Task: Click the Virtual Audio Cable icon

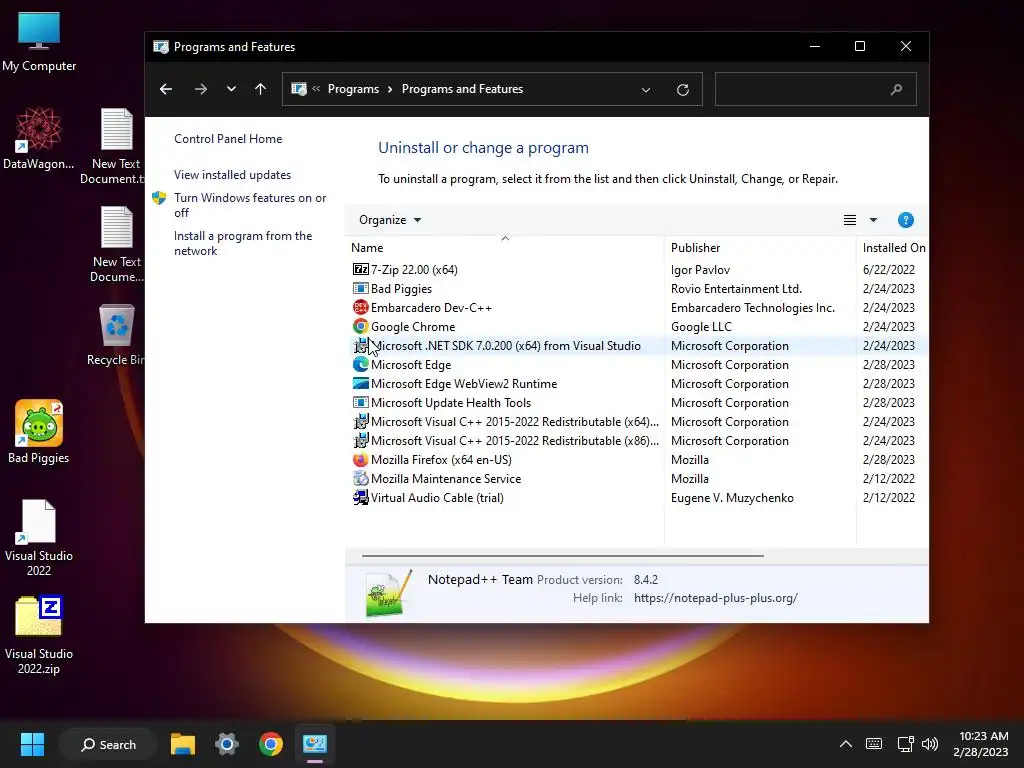Action: [x=360, y=498]
